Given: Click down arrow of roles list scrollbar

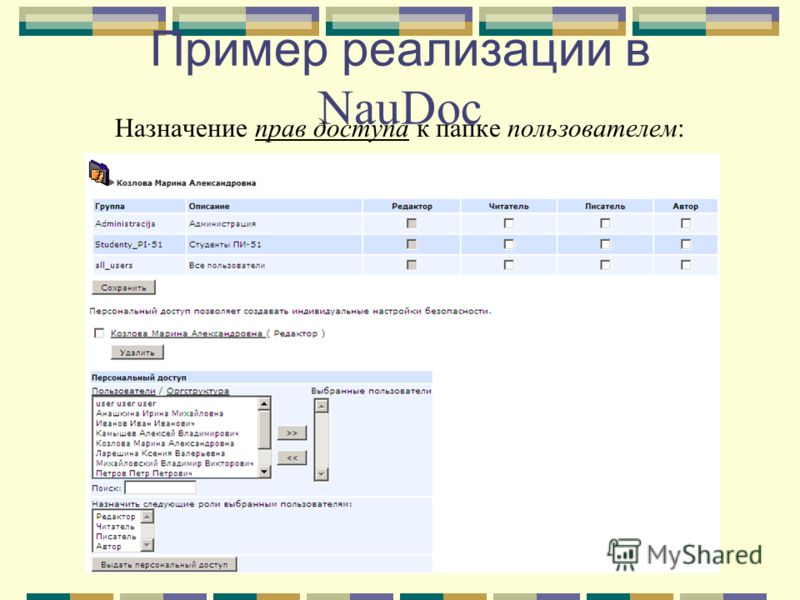Looking at the screenshot, I should click(x=147, y=545).
